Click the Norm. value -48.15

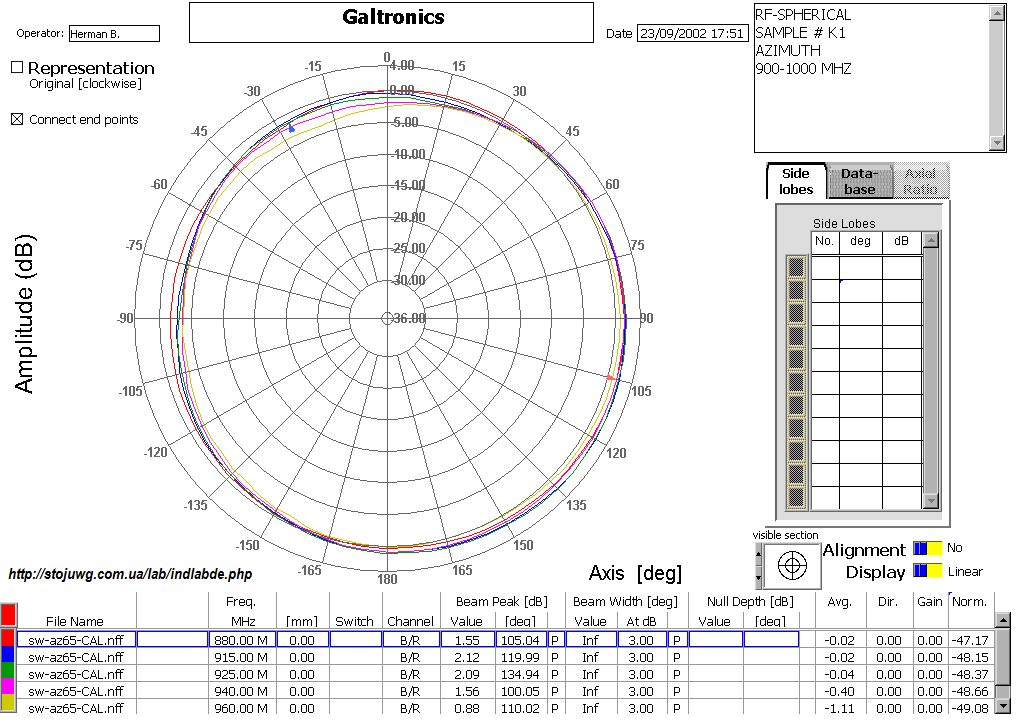(x=970, y=657)
